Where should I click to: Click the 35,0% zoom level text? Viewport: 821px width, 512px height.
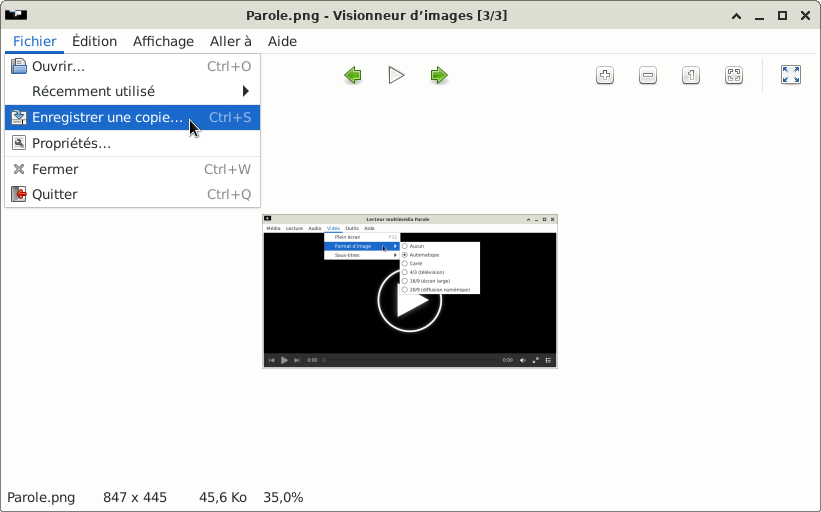coord(283,497)
